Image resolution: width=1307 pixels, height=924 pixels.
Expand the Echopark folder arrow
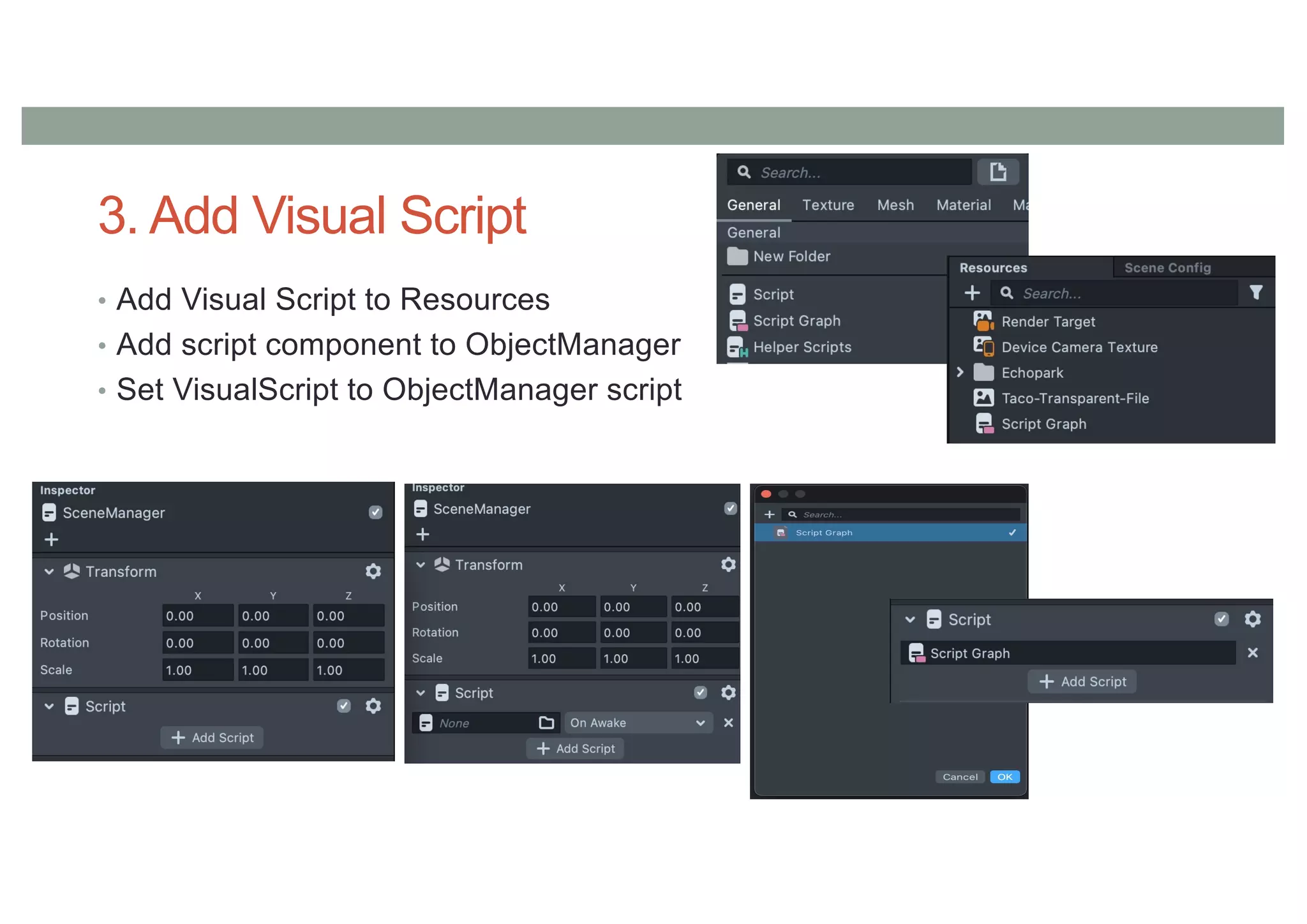tap(960, 372)
